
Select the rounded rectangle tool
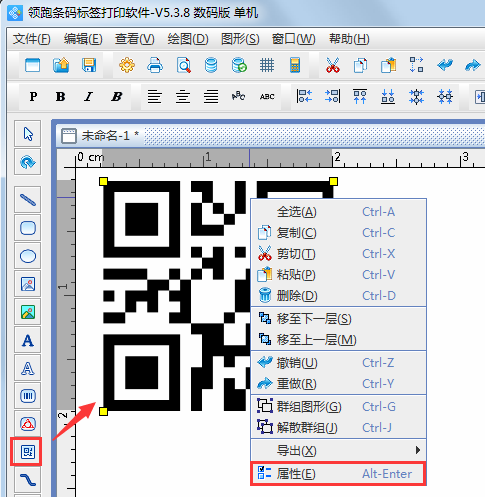click(x=28, y=228)
